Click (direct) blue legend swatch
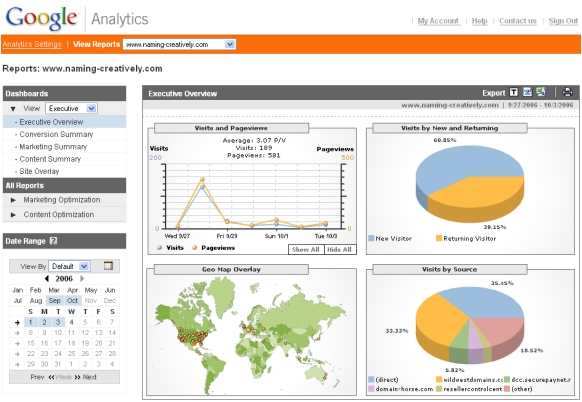The height and width of the screenshot is (402, 582). pos(371,379)
